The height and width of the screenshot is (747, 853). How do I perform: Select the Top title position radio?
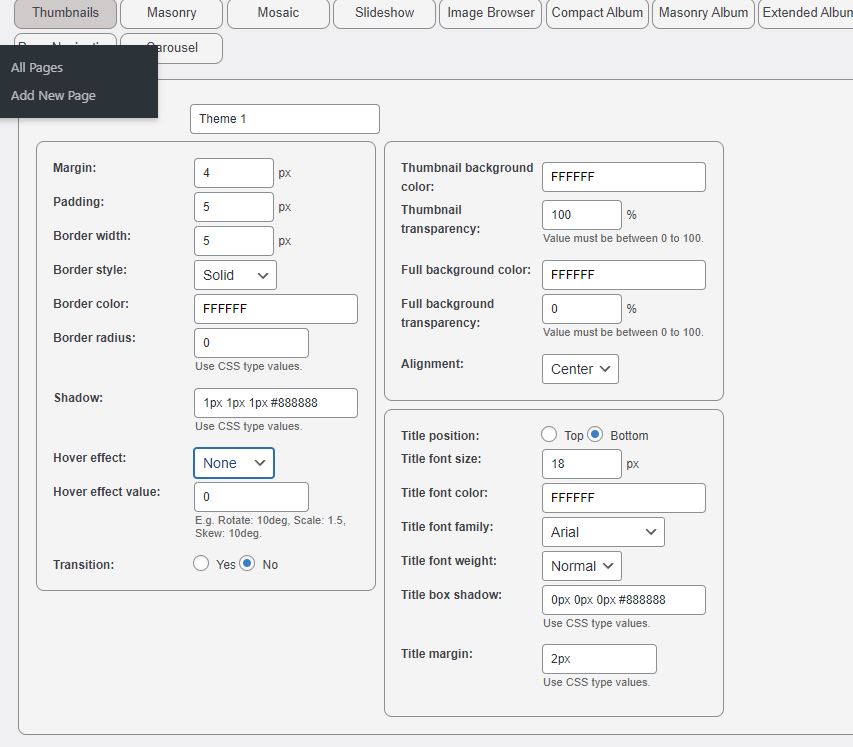(549, 435)
